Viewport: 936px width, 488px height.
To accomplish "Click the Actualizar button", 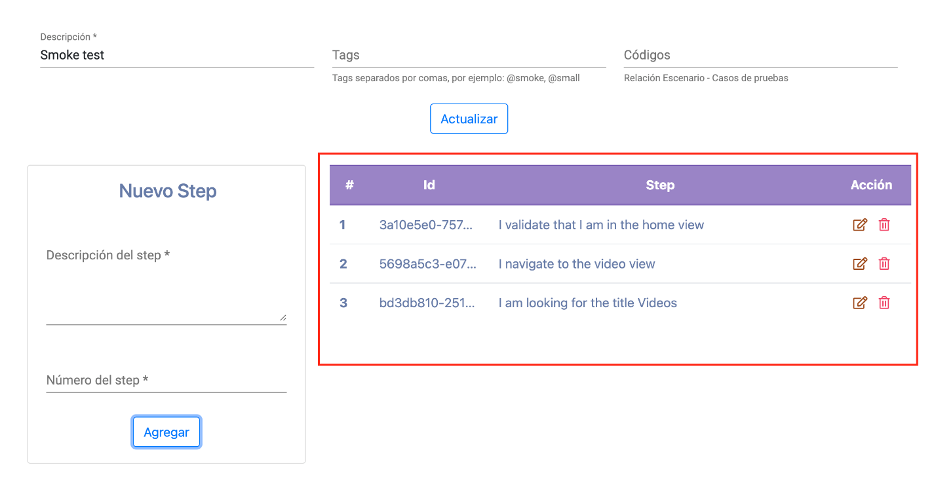I will [x=469, y=119].
